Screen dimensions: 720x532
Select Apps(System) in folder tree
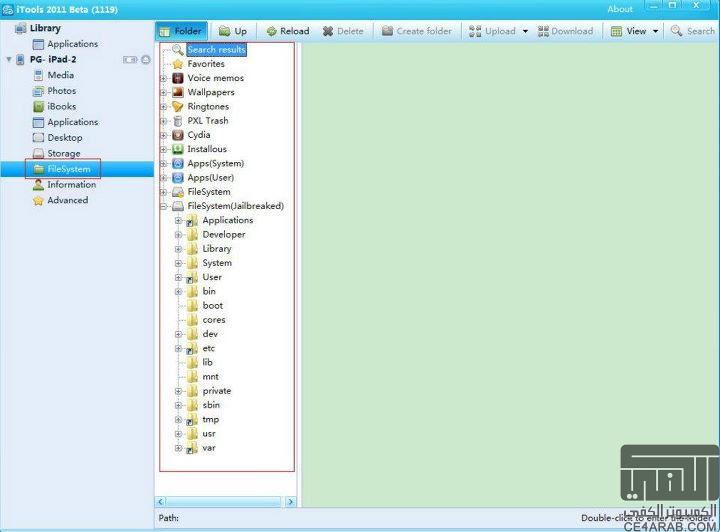coord(215,163)
